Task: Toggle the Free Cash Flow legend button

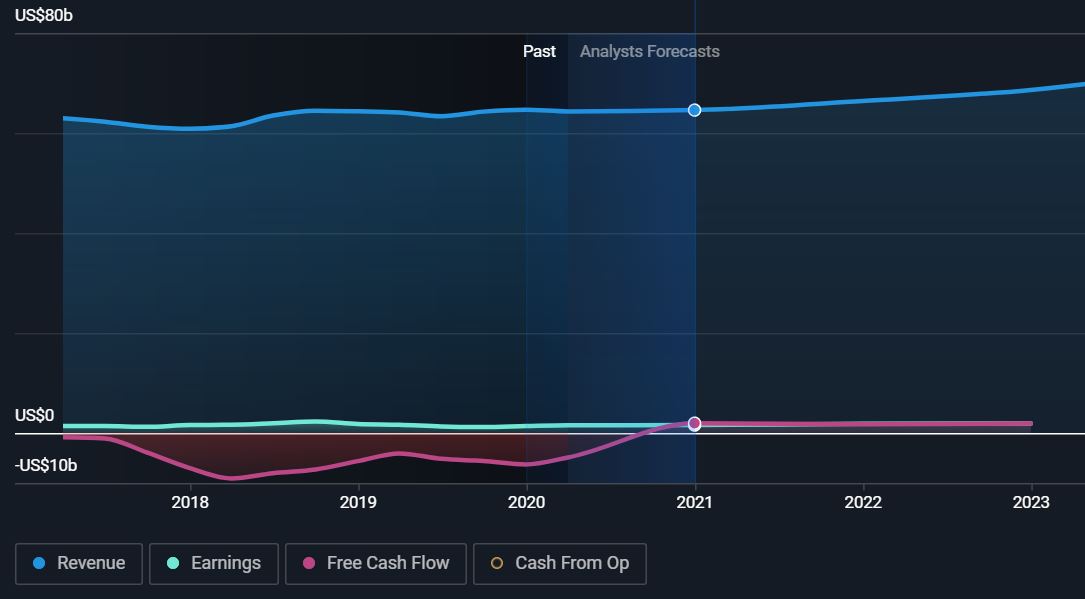Action: click(x=376, y=563)
